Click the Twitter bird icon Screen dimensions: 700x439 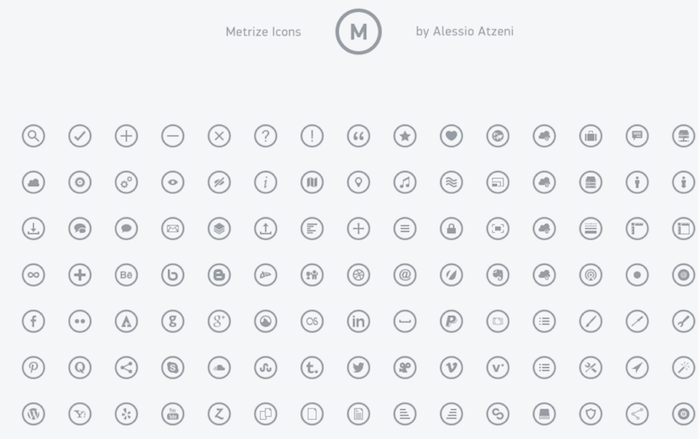point(358,367)
